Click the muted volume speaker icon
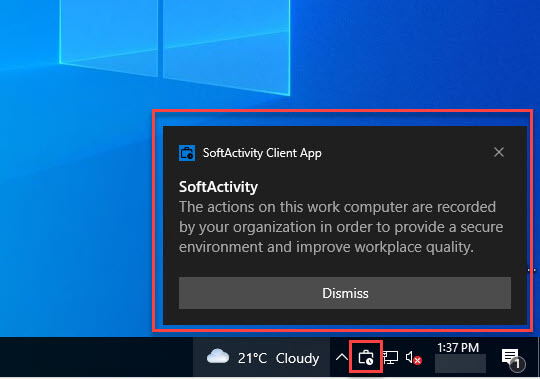The image size is (540, 379). pos(414,358)
